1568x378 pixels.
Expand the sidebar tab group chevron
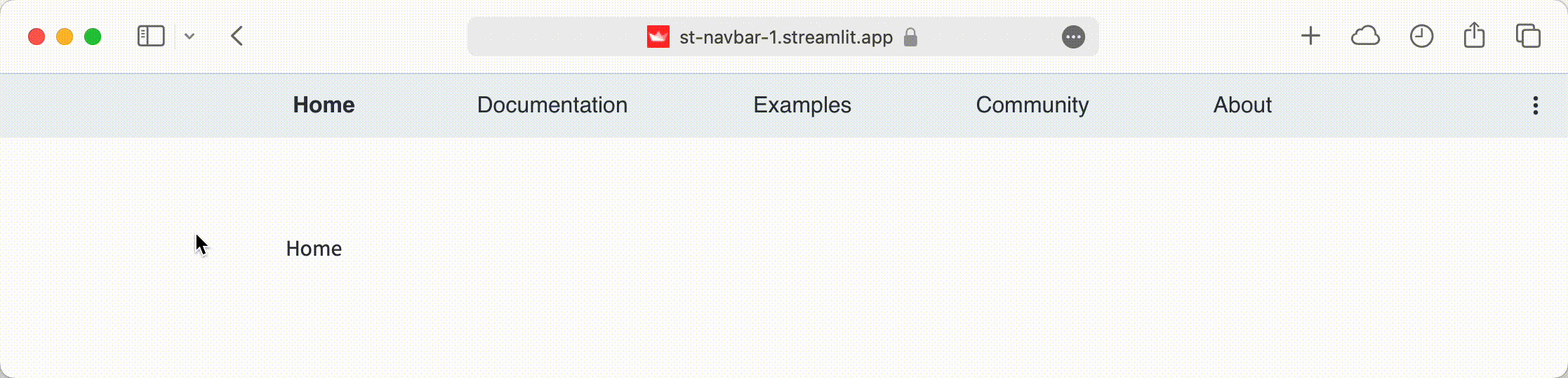(190, 37)
